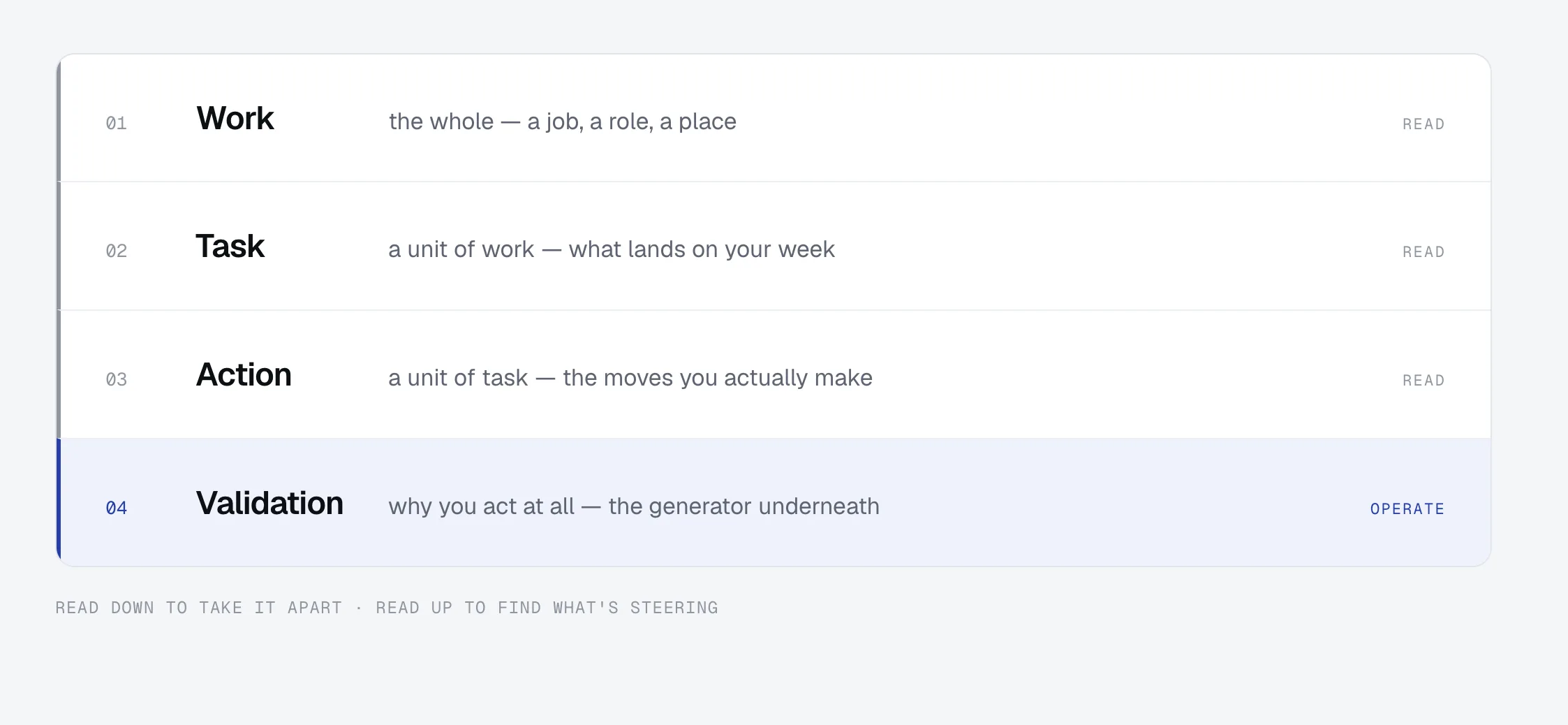Click READ label on Action row

(x=1423, y=380)
